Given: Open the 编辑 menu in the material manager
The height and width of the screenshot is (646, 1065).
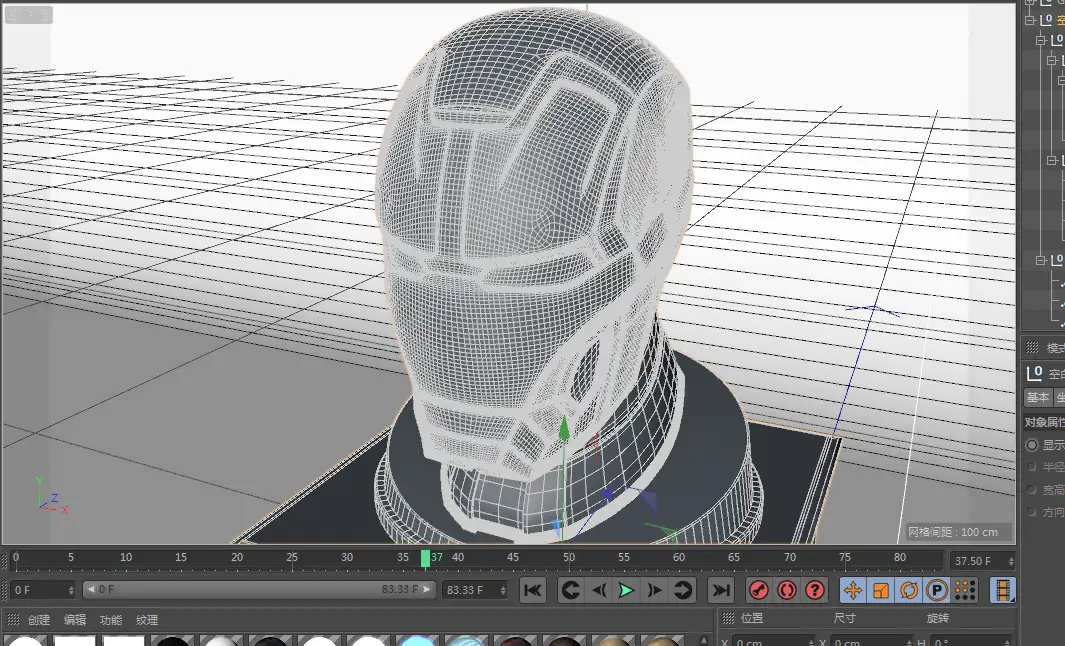Looking at the screenshot, I should click(75, 620).
